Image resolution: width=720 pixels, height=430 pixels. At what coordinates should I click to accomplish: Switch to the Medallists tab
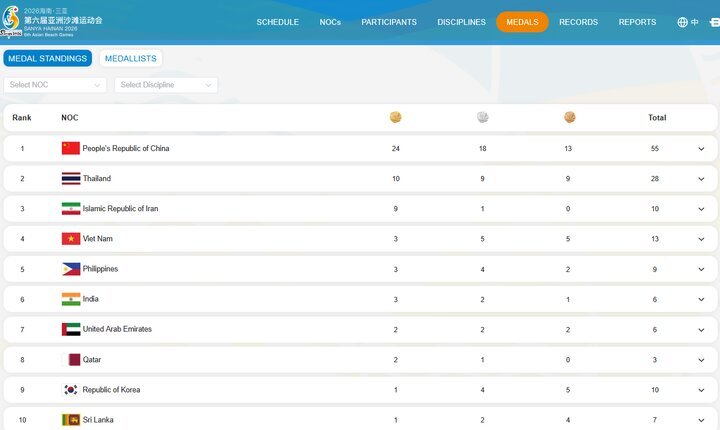[x=131, y=59]
